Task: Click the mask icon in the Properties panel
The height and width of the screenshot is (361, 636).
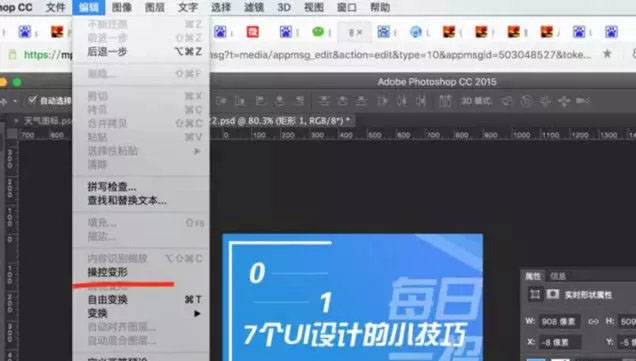Action: click(553, 294)
